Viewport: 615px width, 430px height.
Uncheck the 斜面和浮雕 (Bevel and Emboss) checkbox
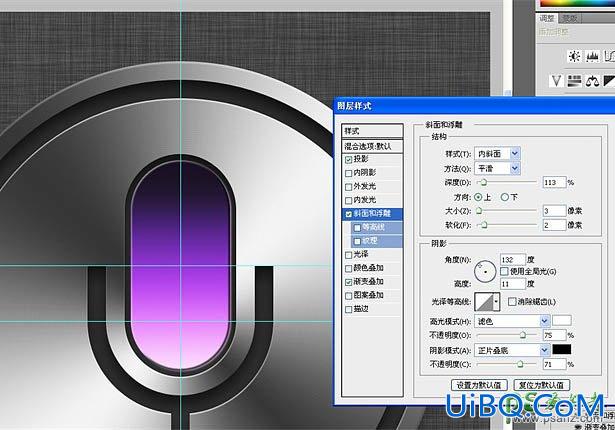pyautogui.click(x=348, y=214)
